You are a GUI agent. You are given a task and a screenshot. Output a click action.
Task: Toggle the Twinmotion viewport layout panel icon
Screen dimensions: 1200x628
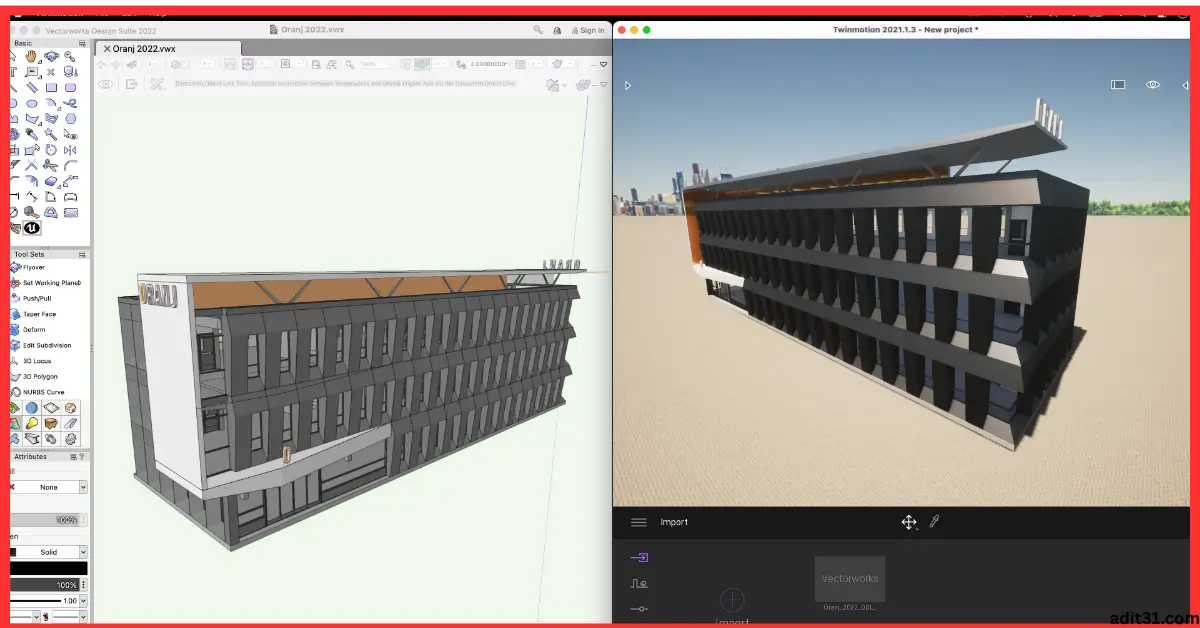click(1118, 85)
